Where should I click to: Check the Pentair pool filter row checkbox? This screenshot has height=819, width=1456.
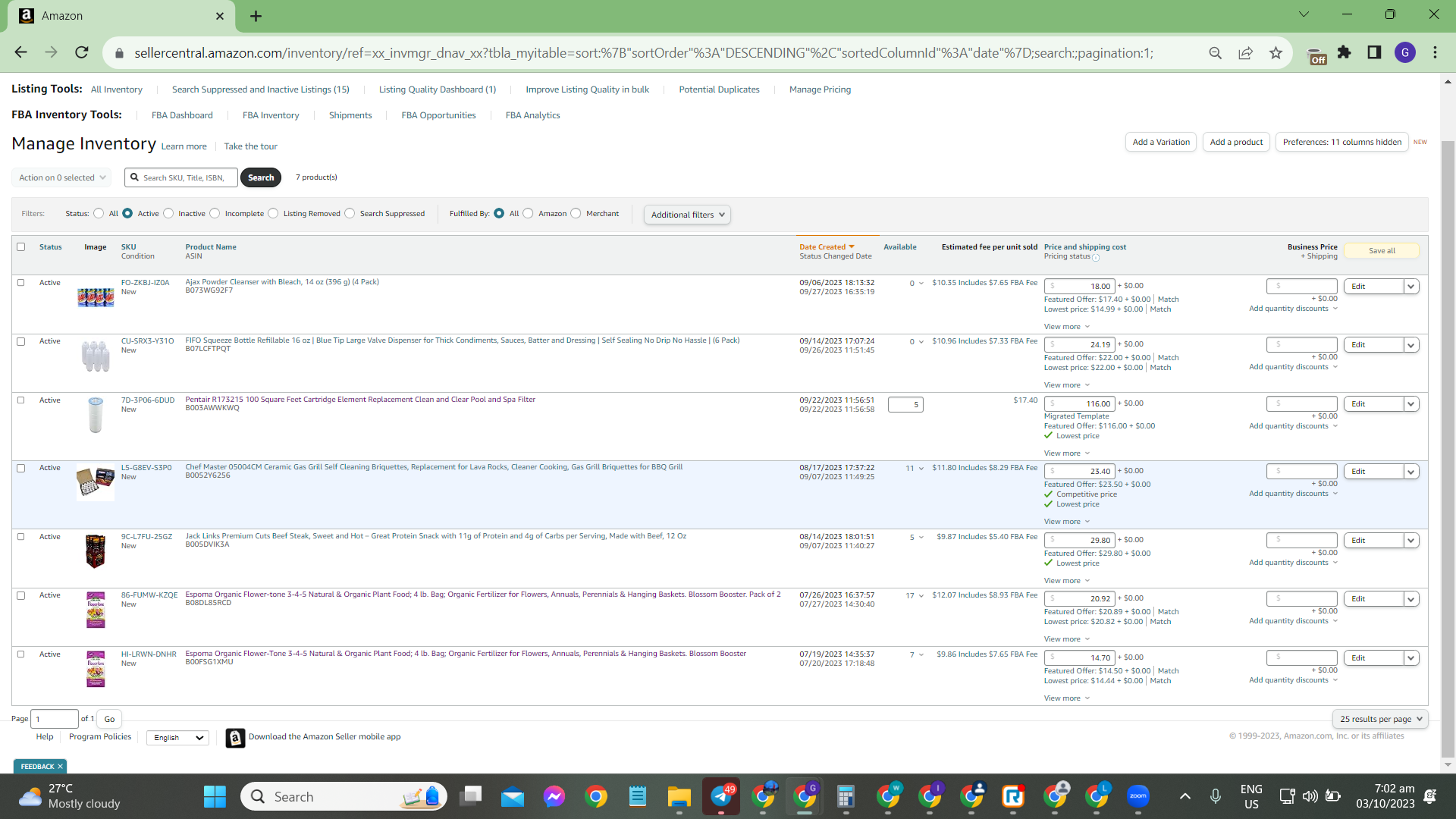pyautogui.click(x=21, y=400)
